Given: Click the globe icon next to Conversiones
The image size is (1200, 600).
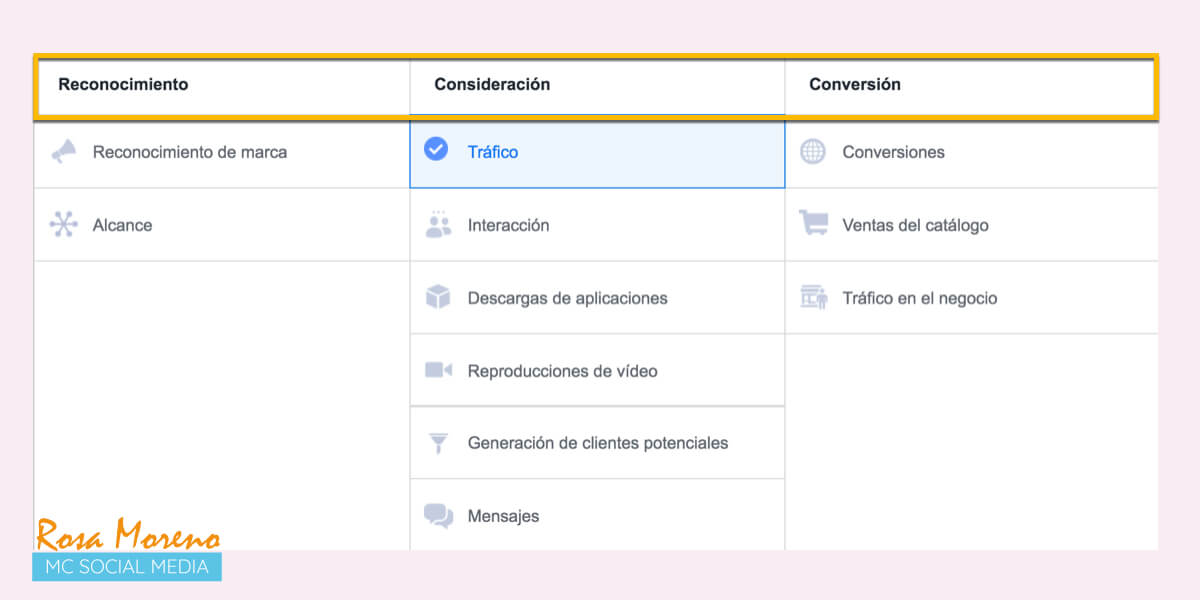Looking at the screenshot, I should pos(813,152).
